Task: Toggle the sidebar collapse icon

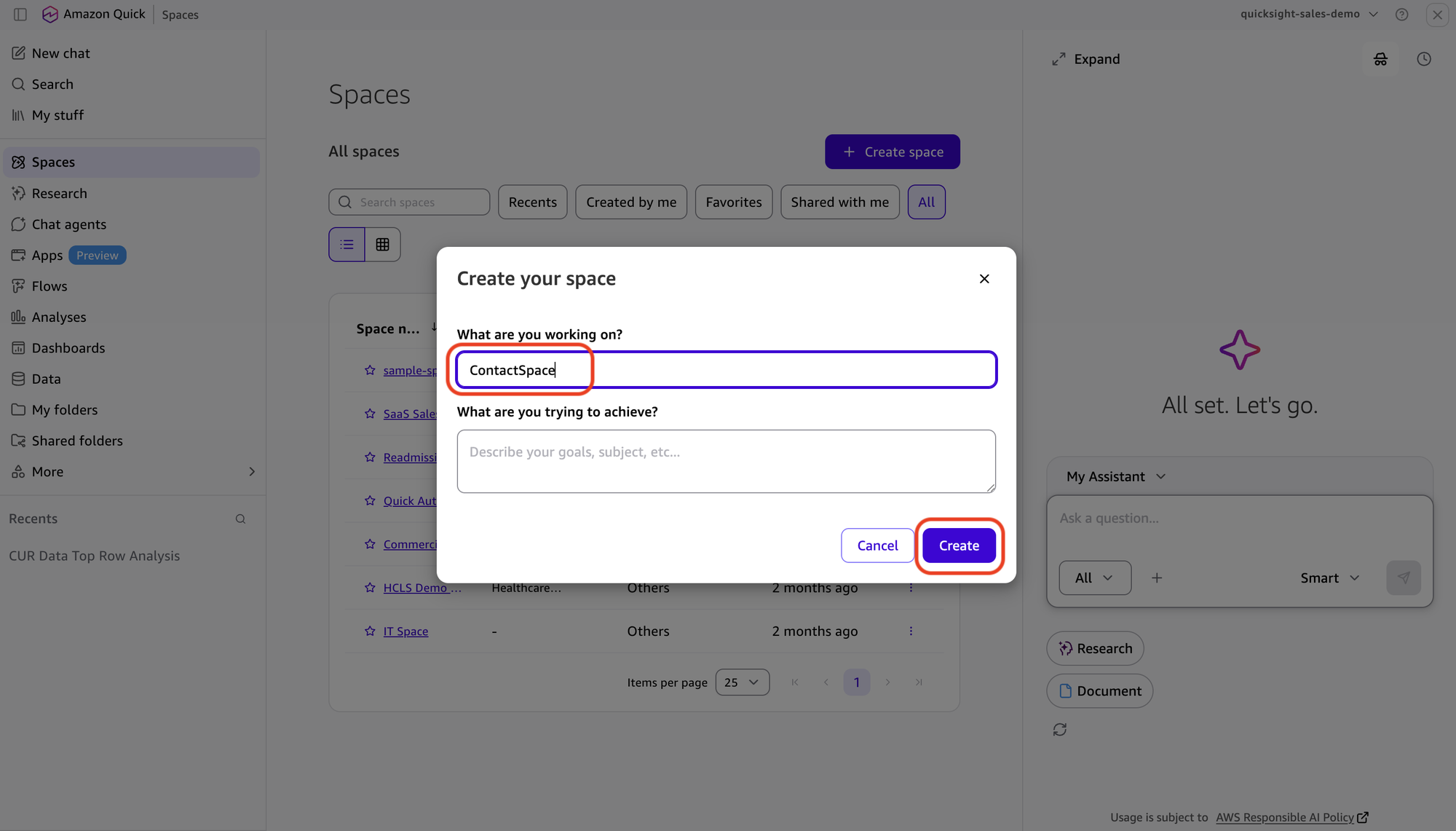Action: click(x=20, y=14)
